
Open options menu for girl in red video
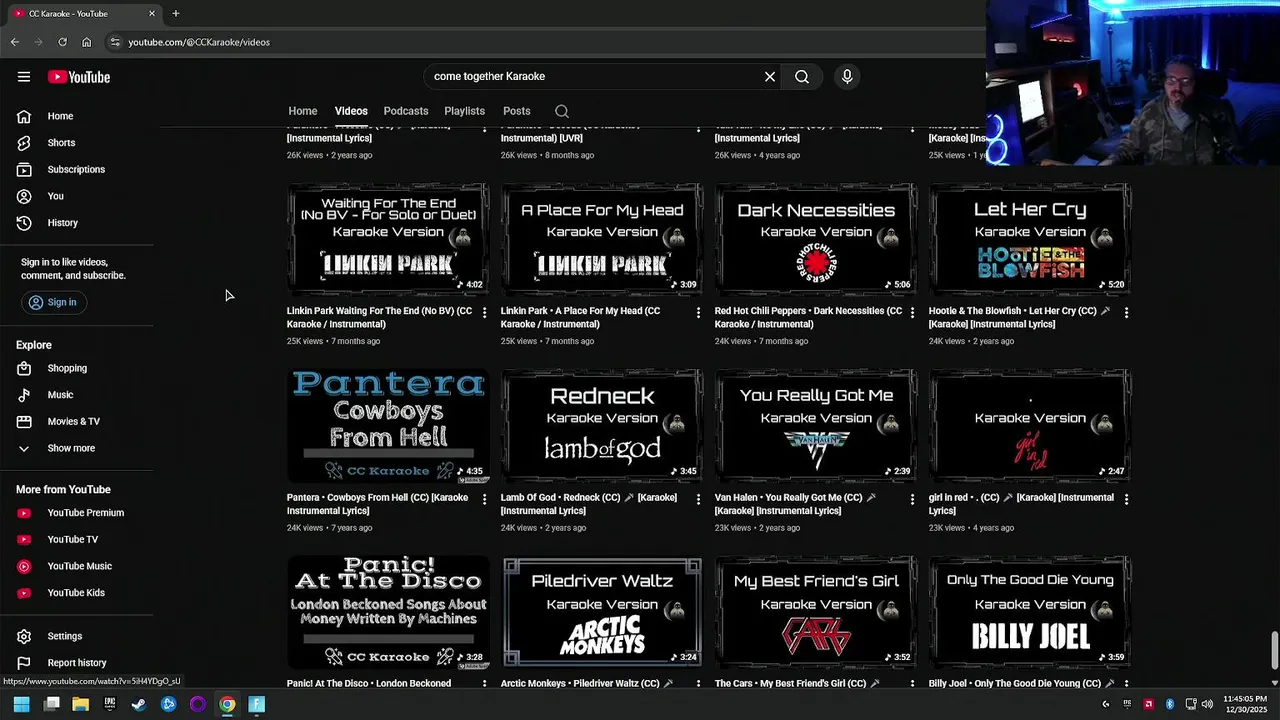point(1126,499)
